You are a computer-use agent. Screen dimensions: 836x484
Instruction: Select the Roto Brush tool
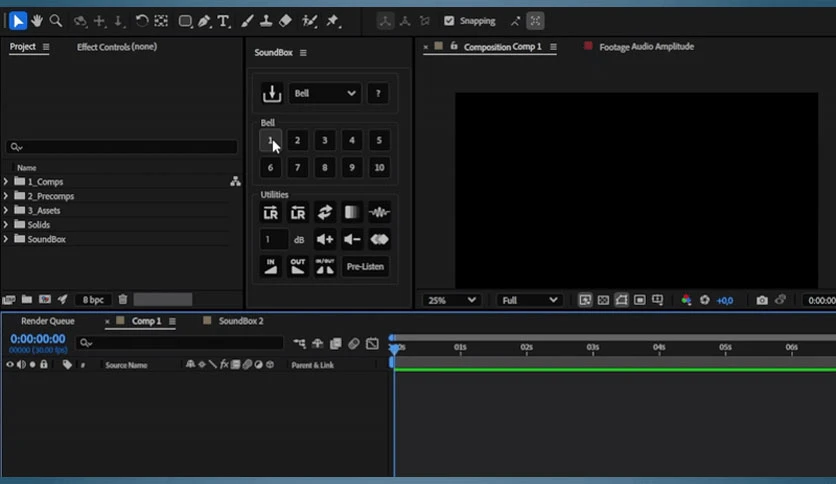point(309,21)
